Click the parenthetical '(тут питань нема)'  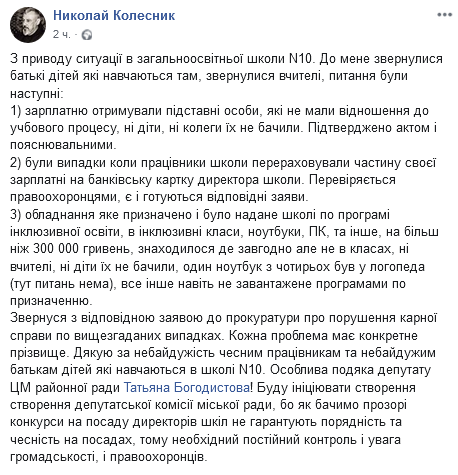tap(62, 284)
